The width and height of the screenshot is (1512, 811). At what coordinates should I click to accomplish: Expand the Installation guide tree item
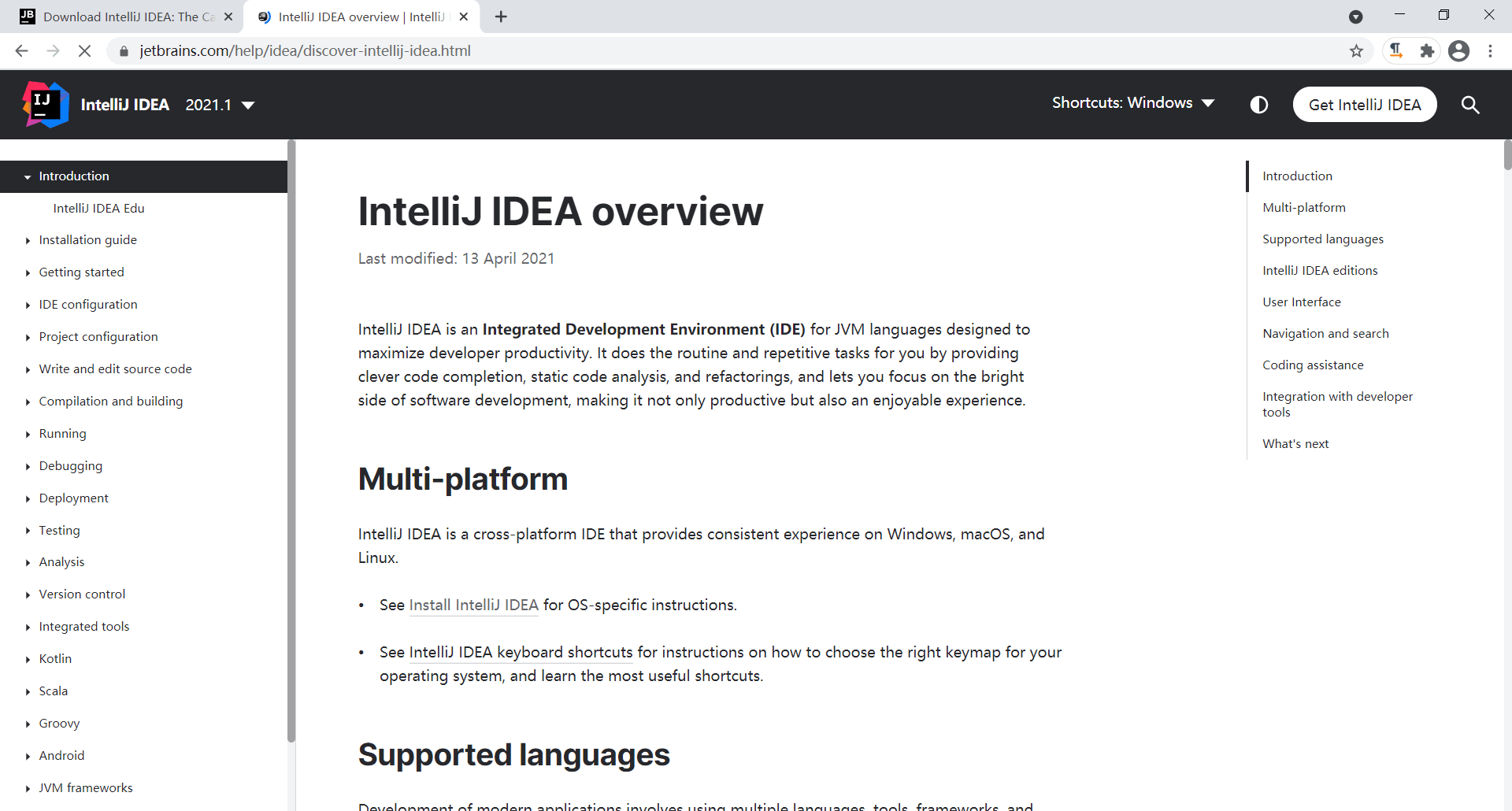(x=28, y=241)
